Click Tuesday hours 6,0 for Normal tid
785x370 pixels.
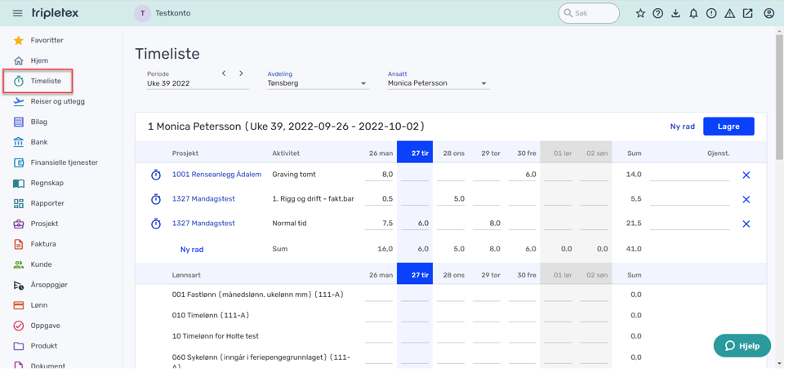pos(415,223)
